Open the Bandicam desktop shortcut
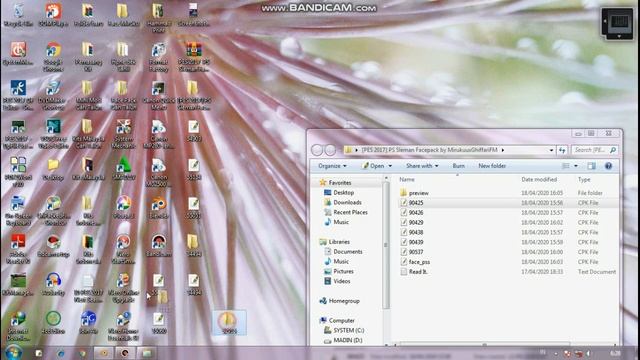The height and width of the screenshot is (360, 640). click(x=158, y=245)
